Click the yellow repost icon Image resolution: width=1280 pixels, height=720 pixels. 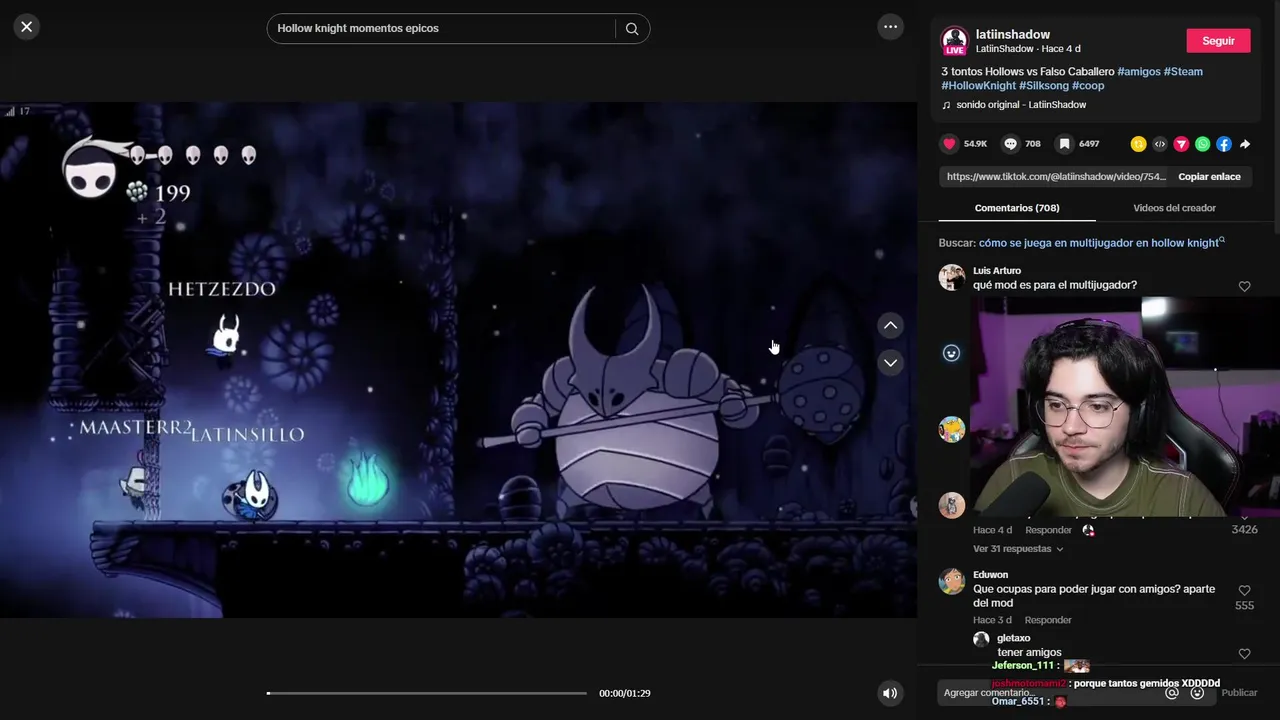pyautogui.click(x=1138, y=144)
